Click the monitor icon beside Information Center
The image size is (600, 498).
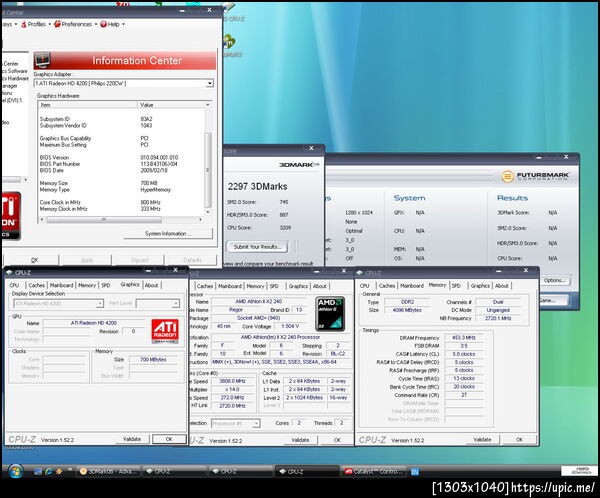(x=42, y=60)
